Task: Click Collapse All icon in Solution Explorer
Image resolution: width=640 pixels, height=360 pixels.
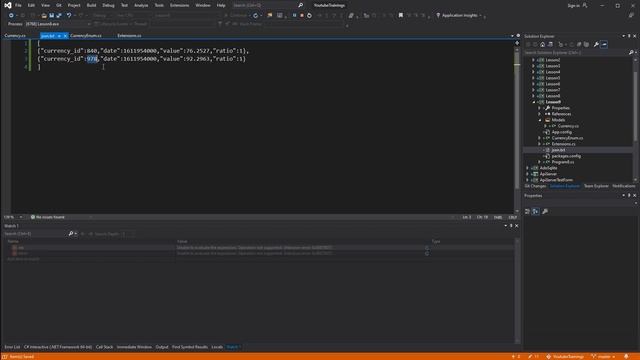Action: pyautogui.click(x=579, y=44)
